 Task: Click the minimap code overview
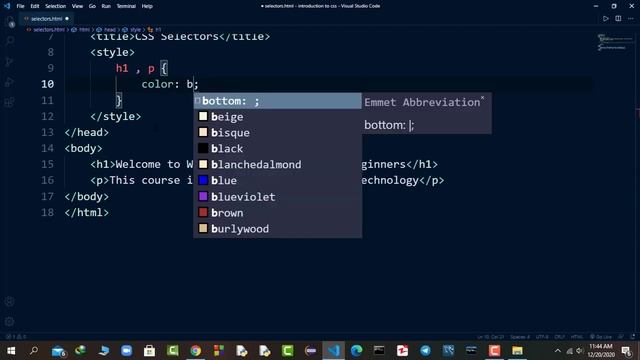click(615, 42)
